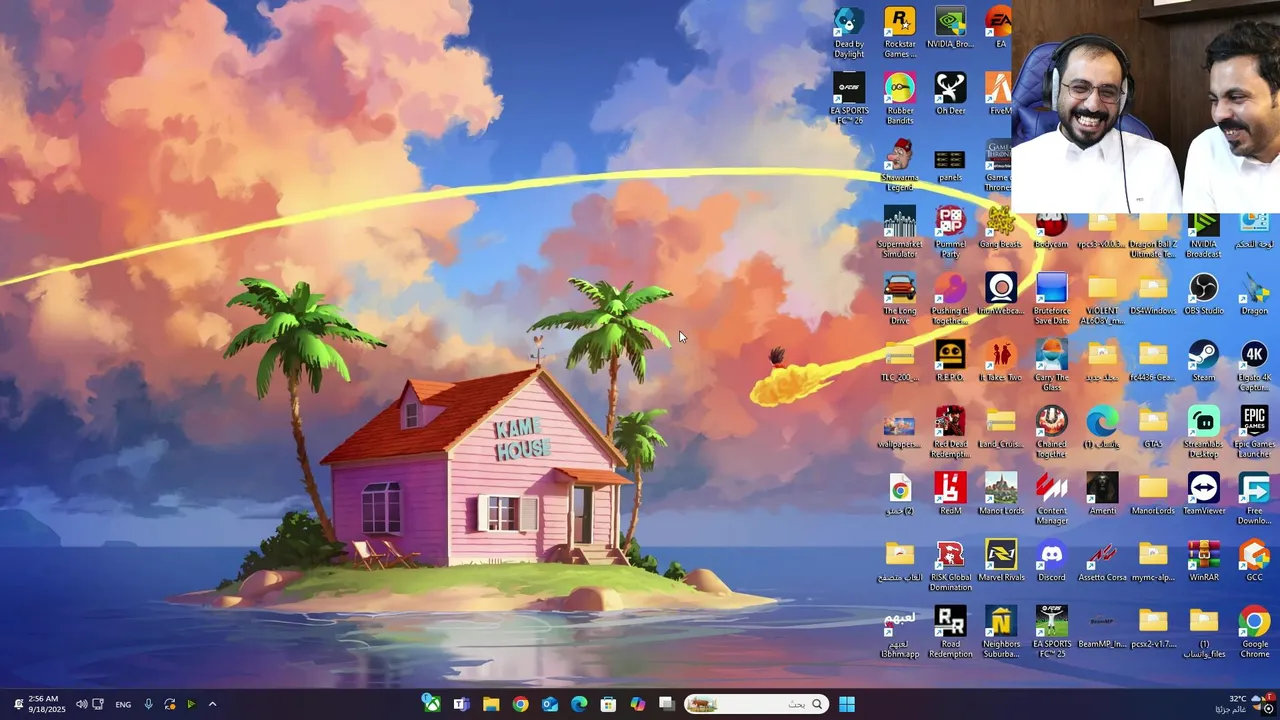Image resolution: width=1280 pixels, height=720 pixels.
Task: Open the panels desktop item
Action: (x=950, y=162)
